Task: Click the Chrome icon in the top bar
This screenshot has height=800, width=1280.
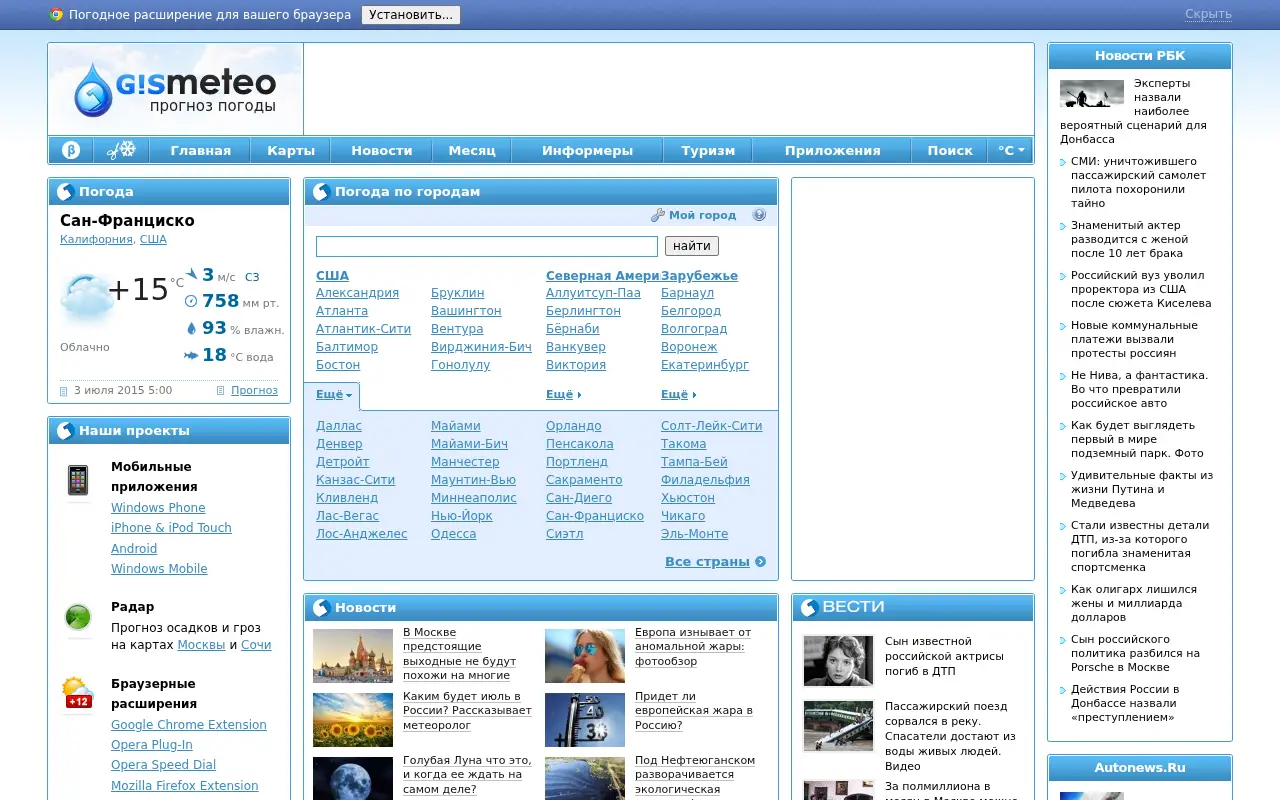Action: click(x=56, y=15)
